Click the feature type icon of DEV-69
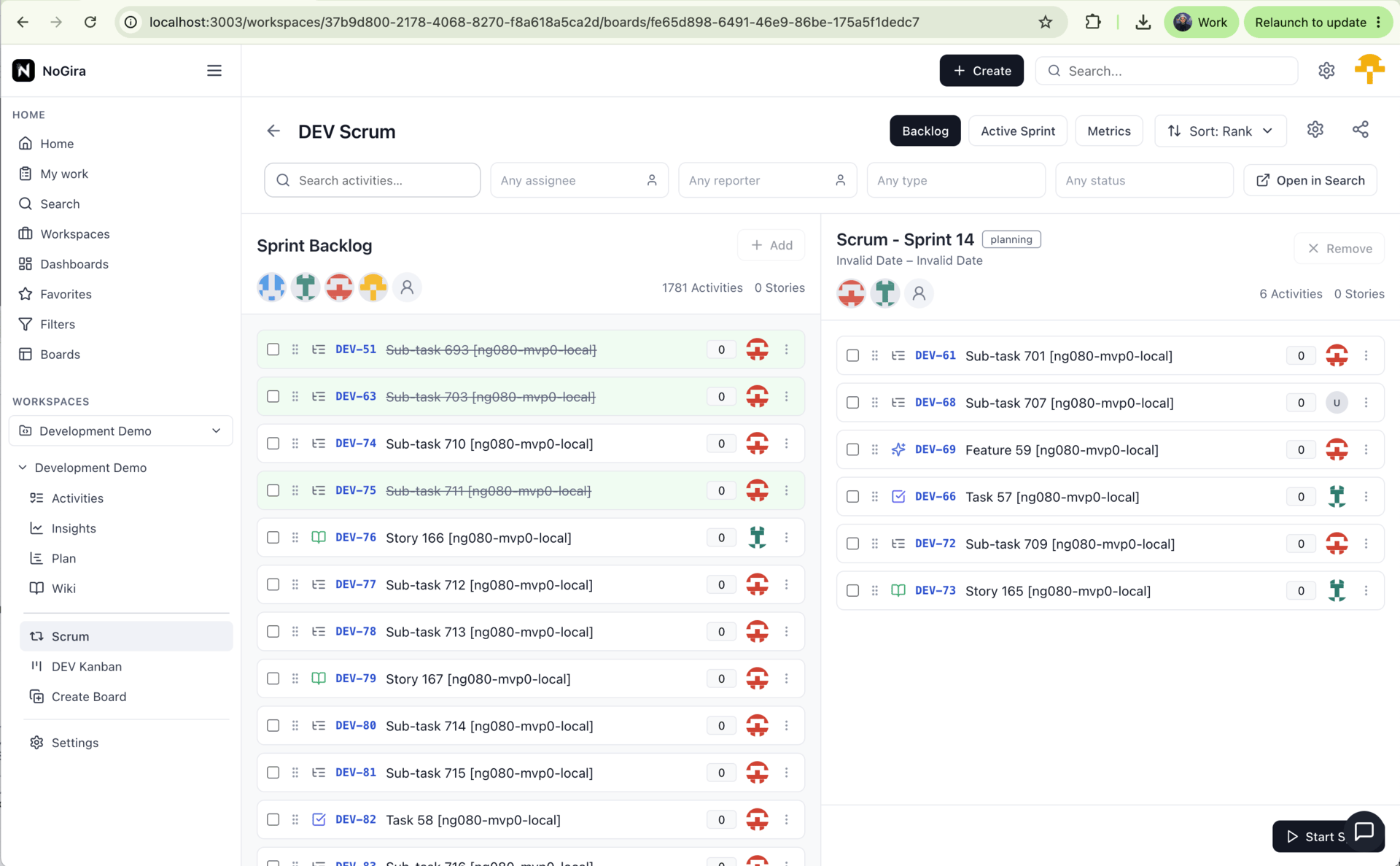The image size is (1400, 866). (898, 449)
